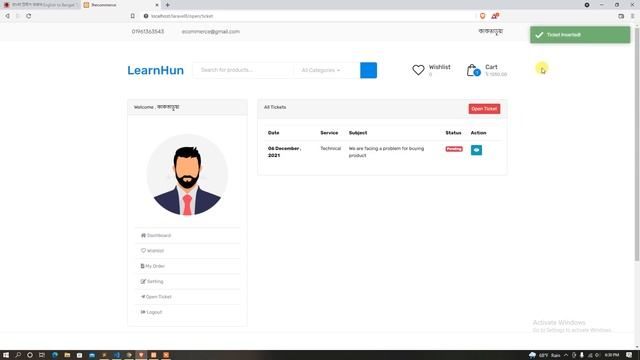Open Wishlist in the sidebar menu
The width and height of the screenshot is (640, 360).
152,251
